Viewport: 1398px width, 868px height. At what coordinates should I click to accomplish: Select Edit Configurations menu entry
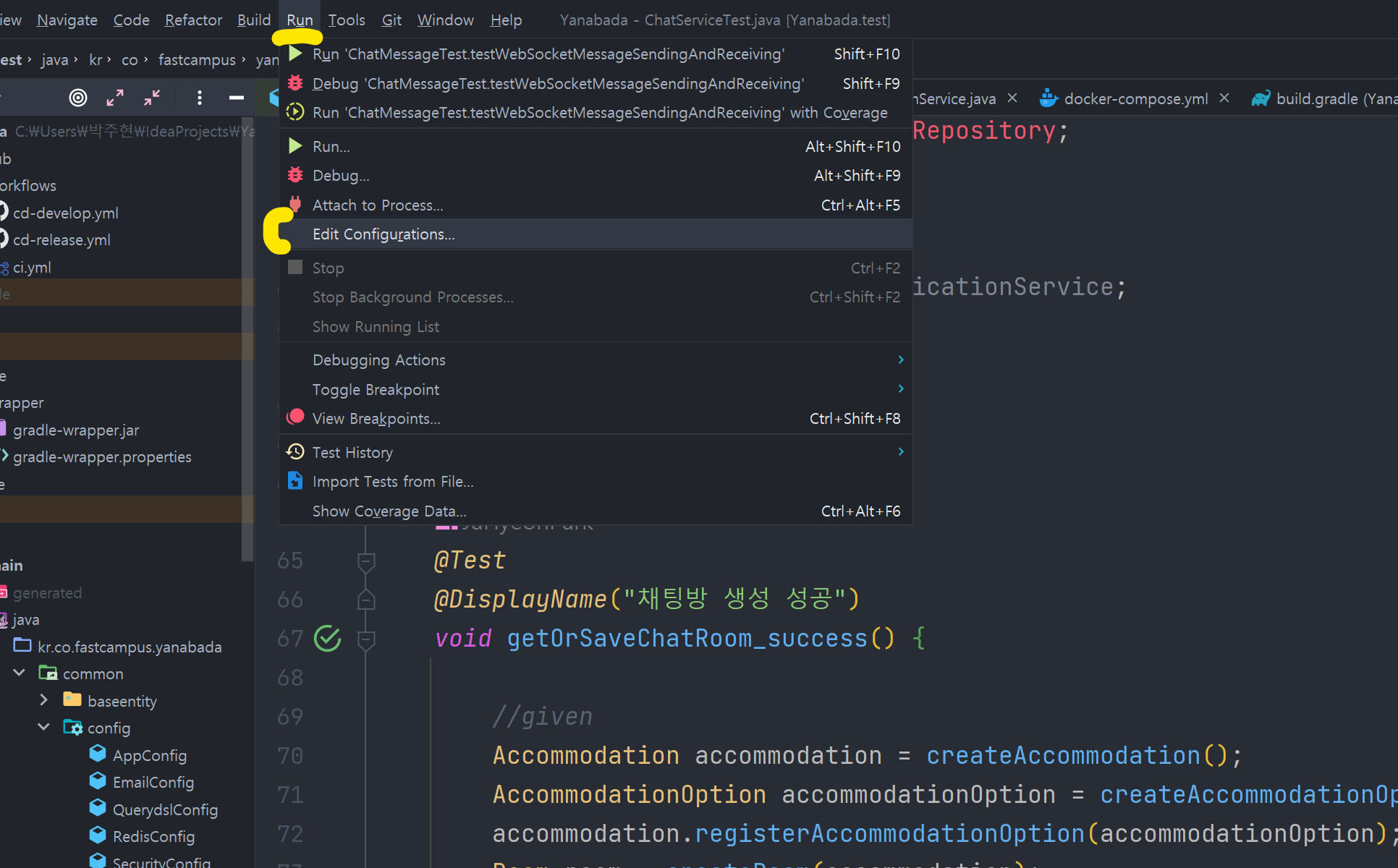click(x=384, y=234)
